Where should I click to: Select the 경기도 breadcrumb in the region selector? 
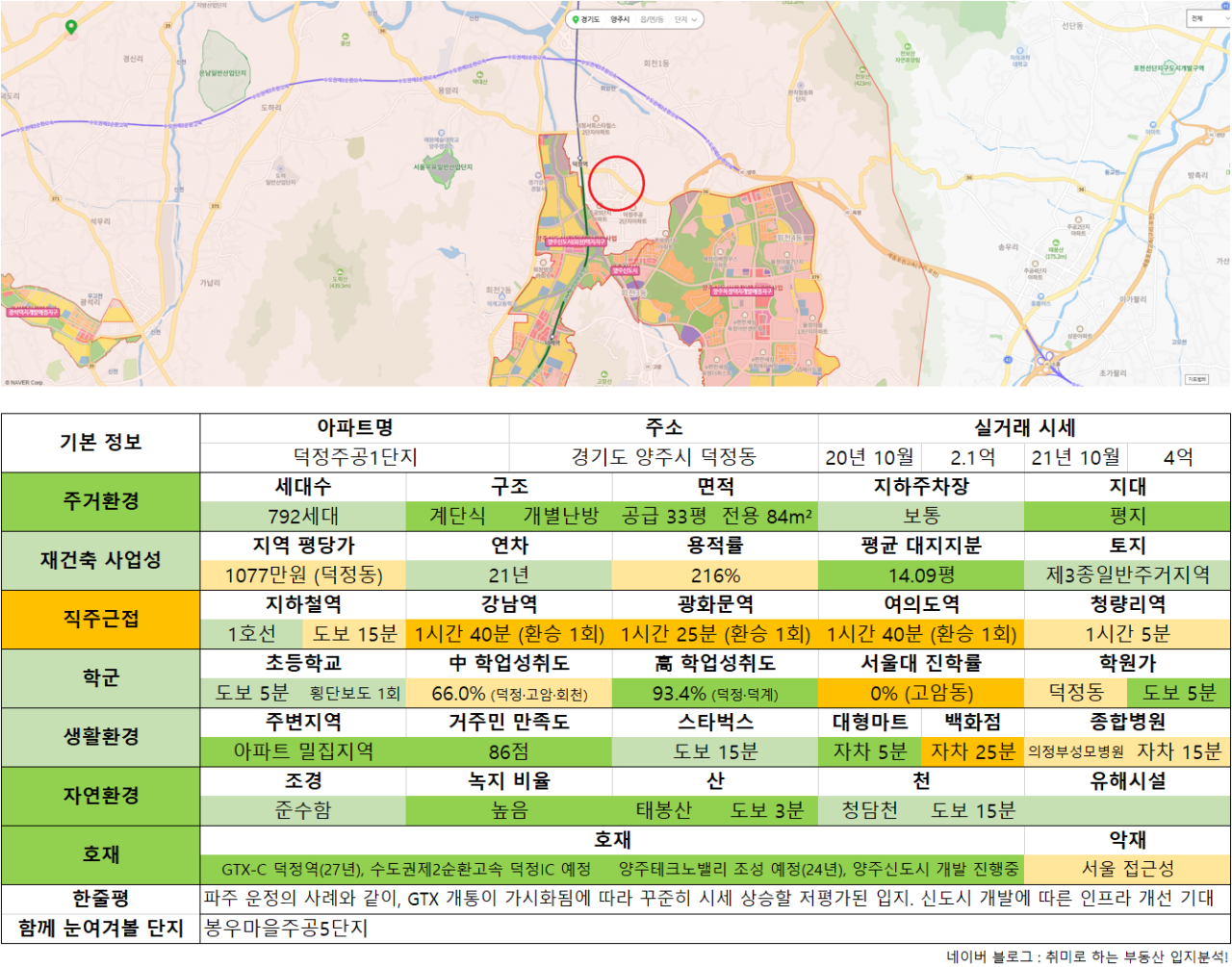590,19
